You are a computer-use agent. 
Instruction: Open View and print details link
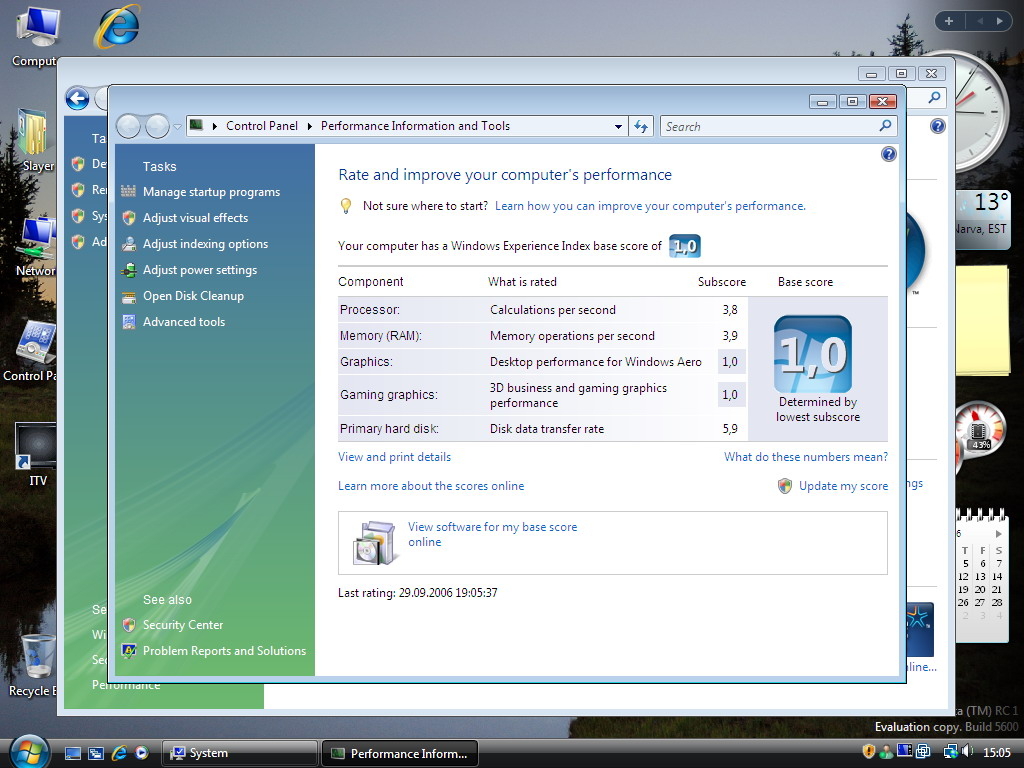[x=394, y=457]
